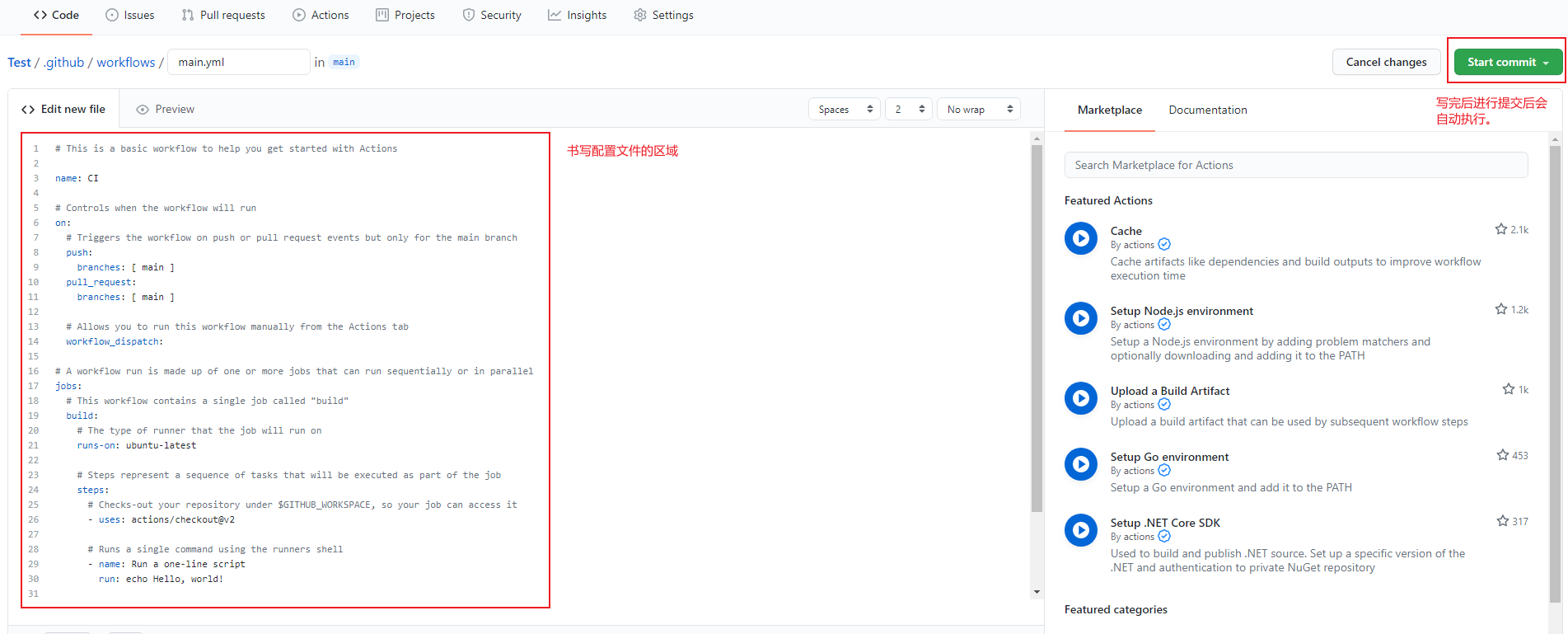Image resolution: width=1568 pixels, height=634 pixels.
Task: Open the No wrap mode dropdown
Action: [x=978, y=109]
